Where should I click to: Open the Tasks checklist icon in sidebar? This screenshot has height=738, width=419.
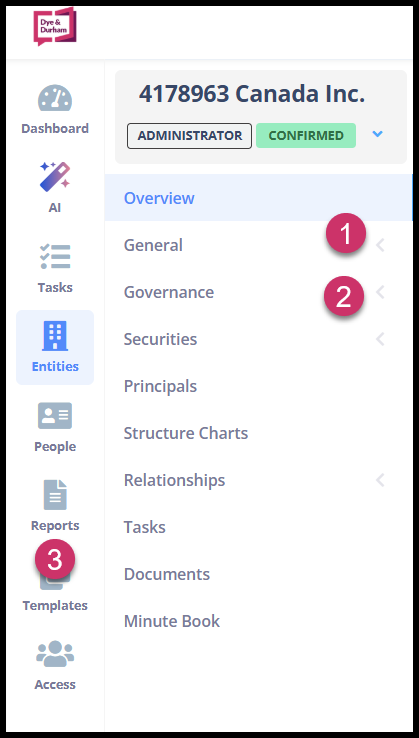(x=55, y=257)
